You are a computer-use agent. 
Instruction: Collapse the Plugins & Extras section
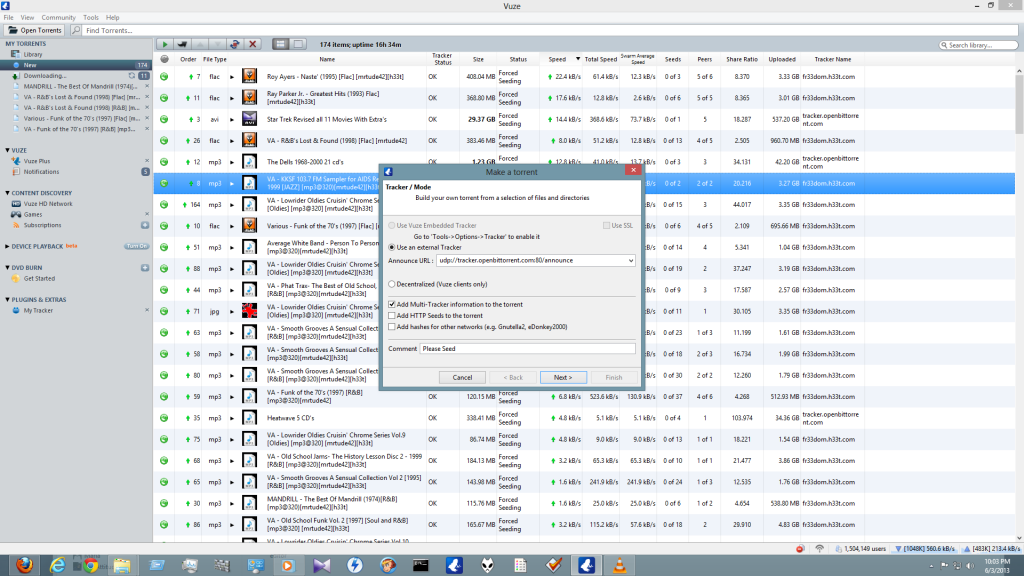tap(7, 300)
